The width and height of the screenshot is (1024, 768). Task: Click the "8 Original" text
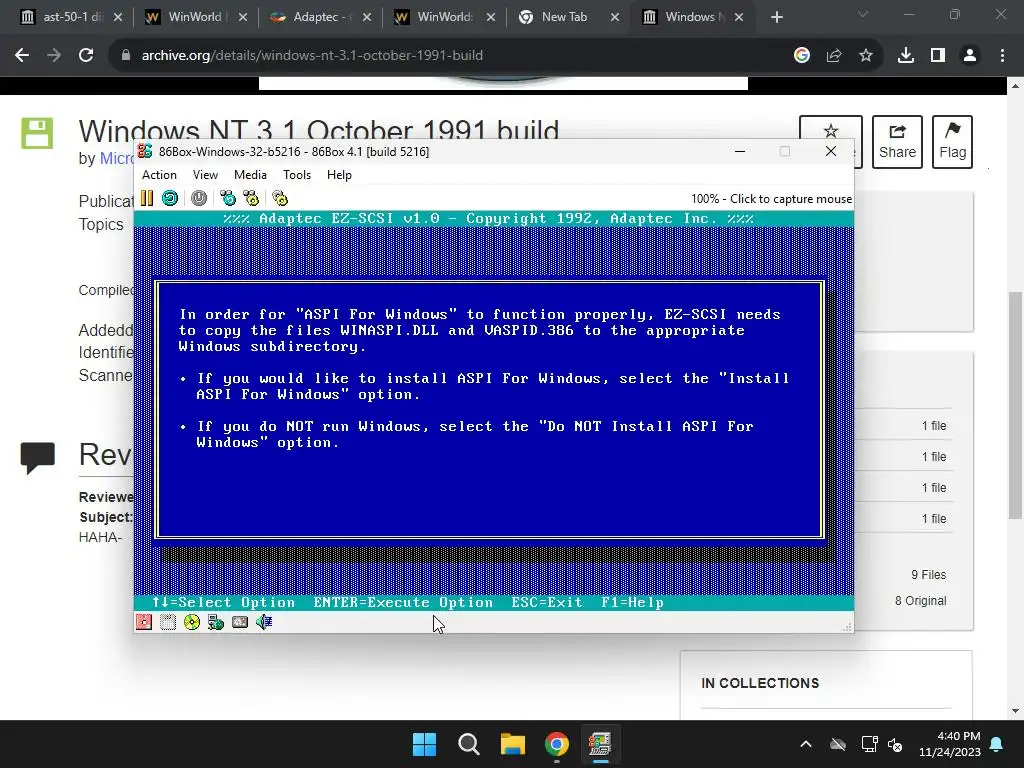(920, 601)
